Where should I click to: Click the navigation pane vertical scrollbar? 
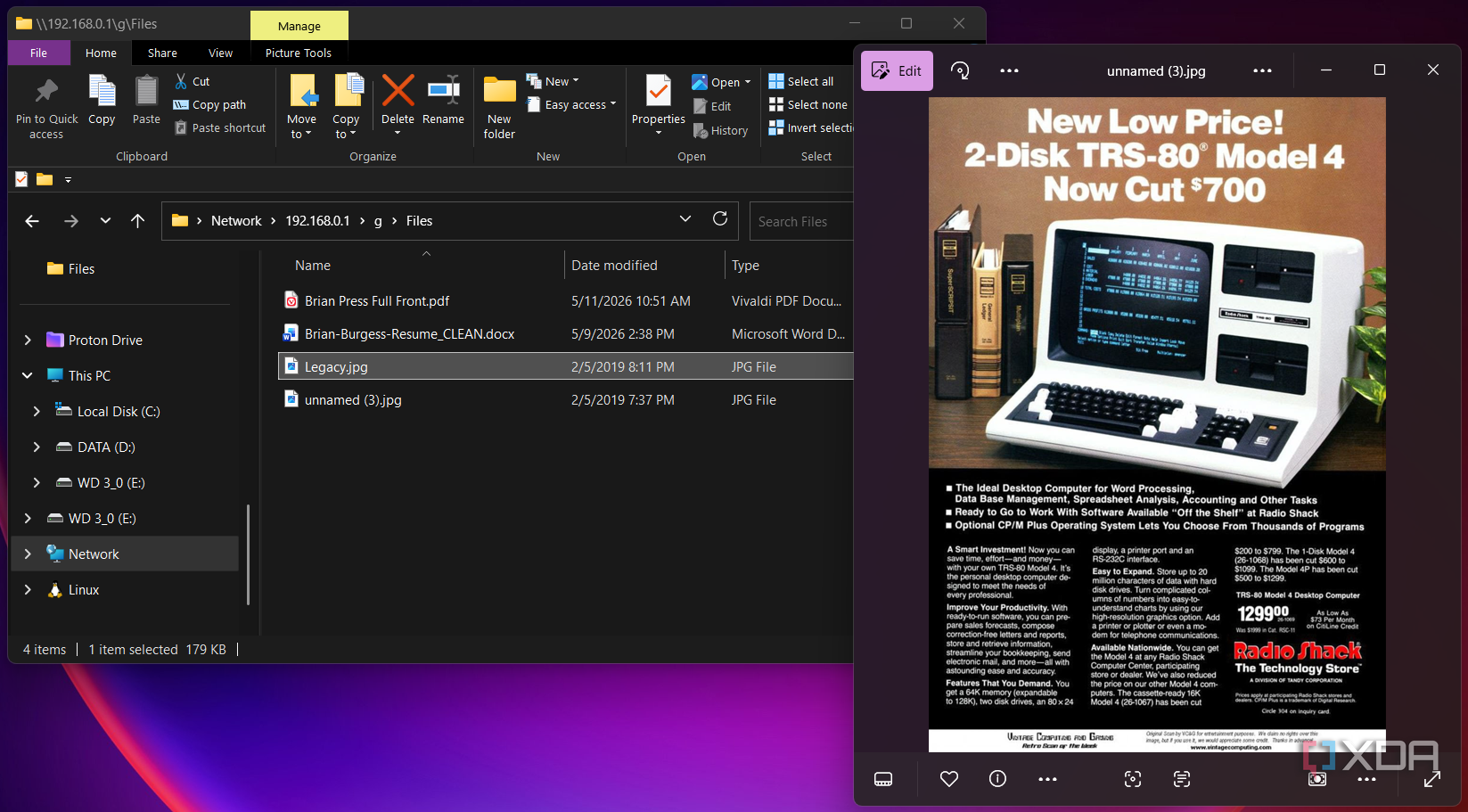click(248, 554)
